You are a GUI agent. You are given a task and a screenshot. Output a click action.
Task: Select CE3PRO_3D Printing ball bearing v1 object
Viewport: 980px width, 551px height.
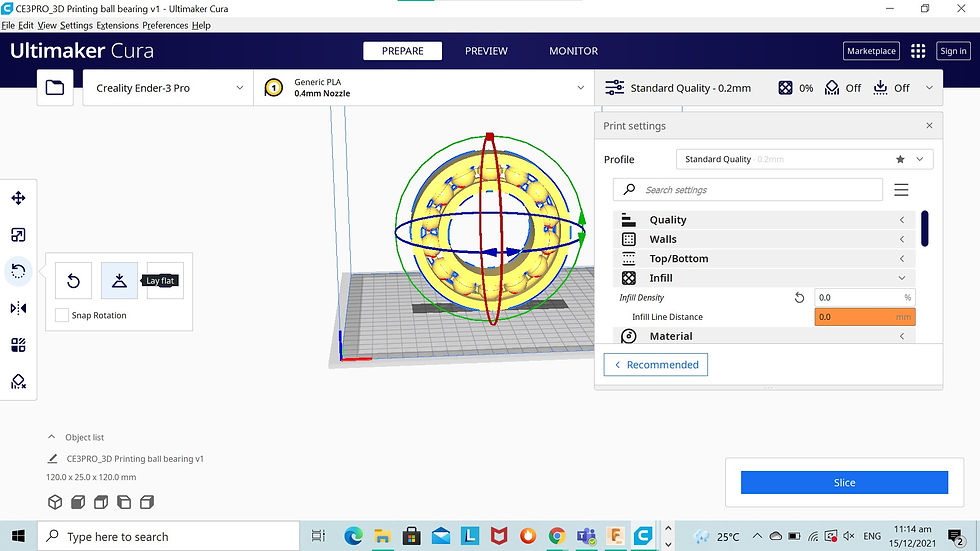135,459
